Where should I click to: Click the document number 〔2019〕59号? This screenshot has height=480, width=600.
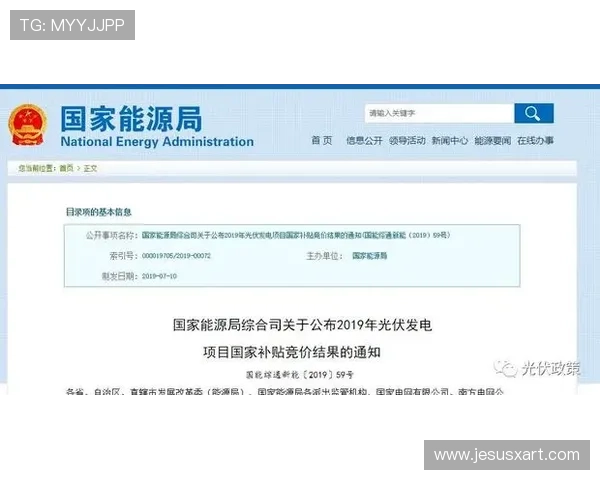[x=300, y=375]
